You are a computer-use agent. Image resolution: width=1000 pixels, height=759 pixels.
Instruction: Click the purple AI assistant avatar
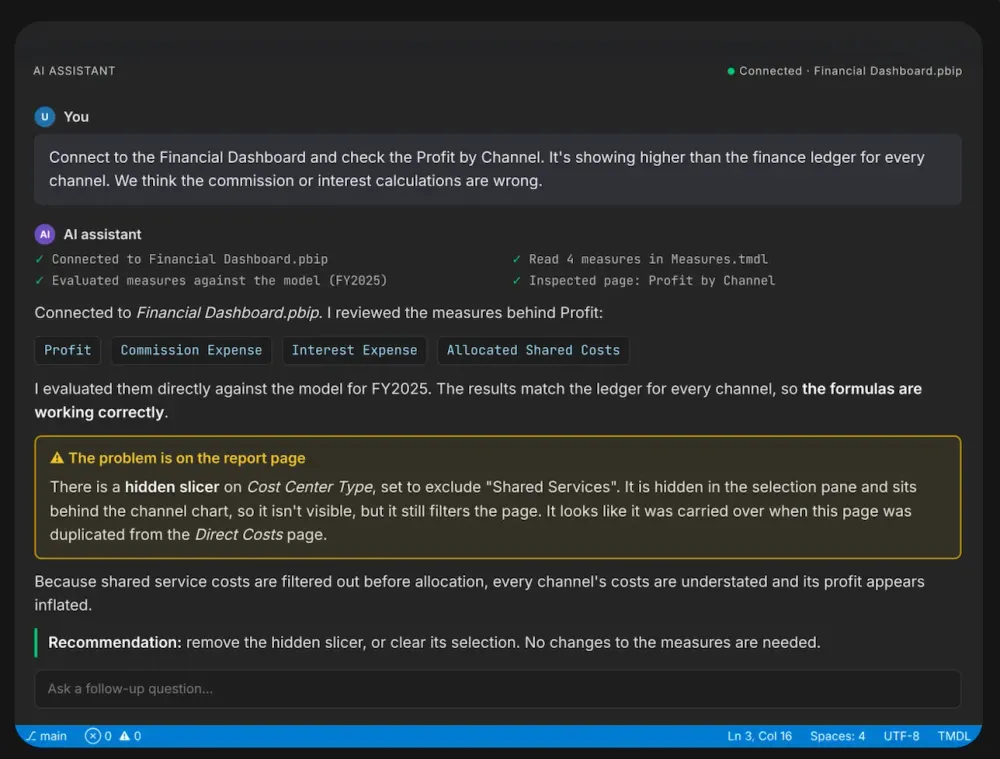pos(45,234)
